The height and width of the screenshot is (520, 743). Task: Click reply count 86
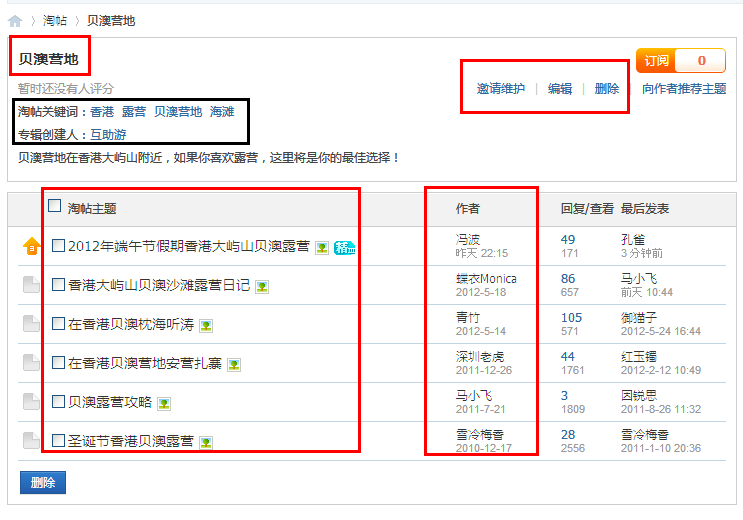[x=568, y=279]
